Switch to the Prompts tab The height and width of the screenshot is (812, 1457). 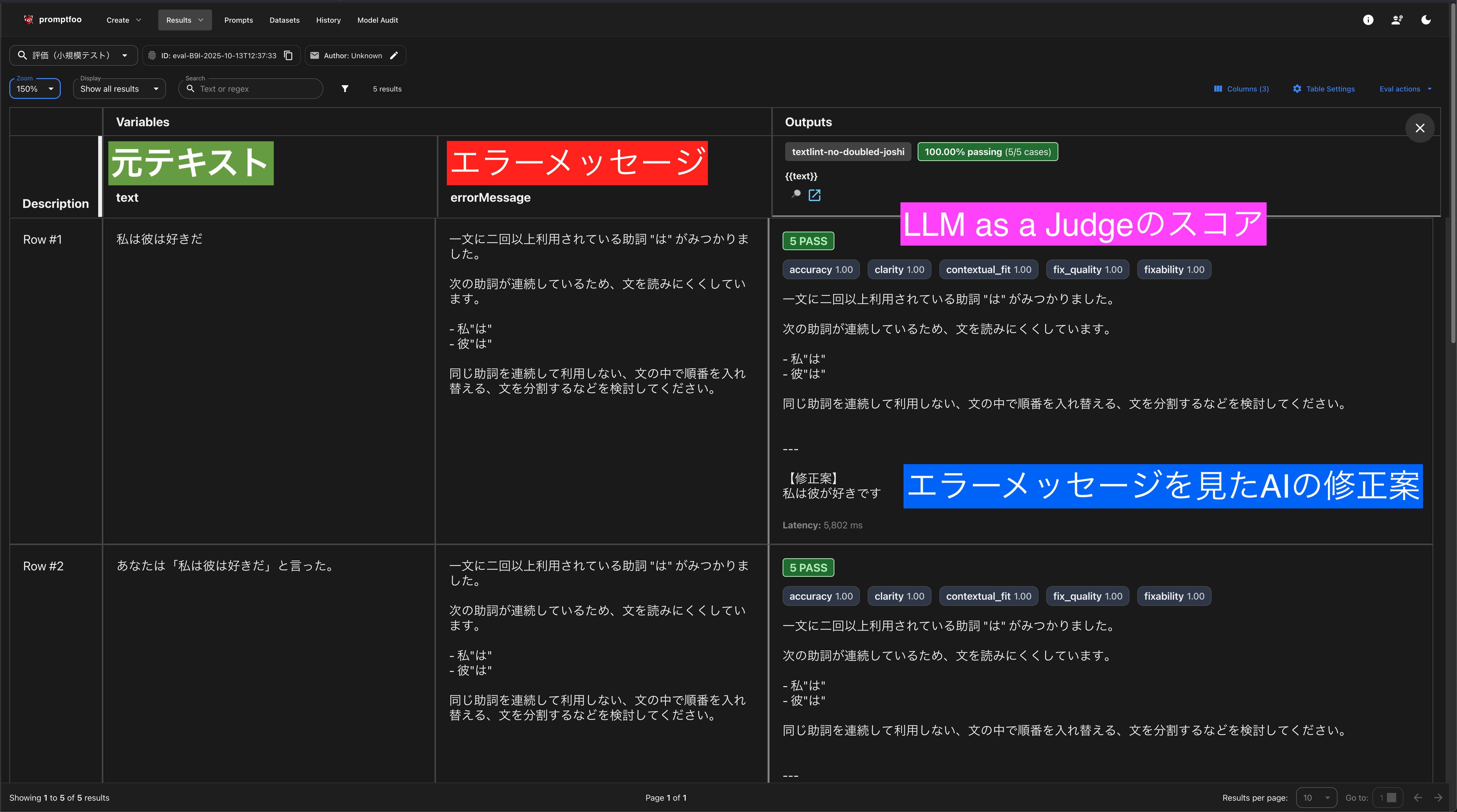click(x=238, y=20)
